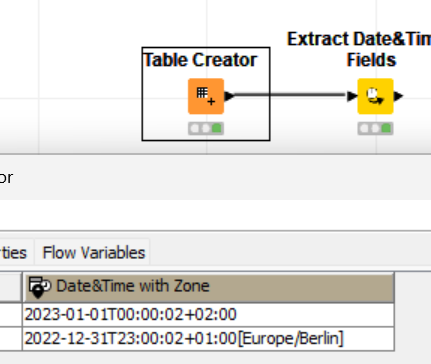Click the traffic light status under Table Creator

pyautogui.click(x=206, y=128)
